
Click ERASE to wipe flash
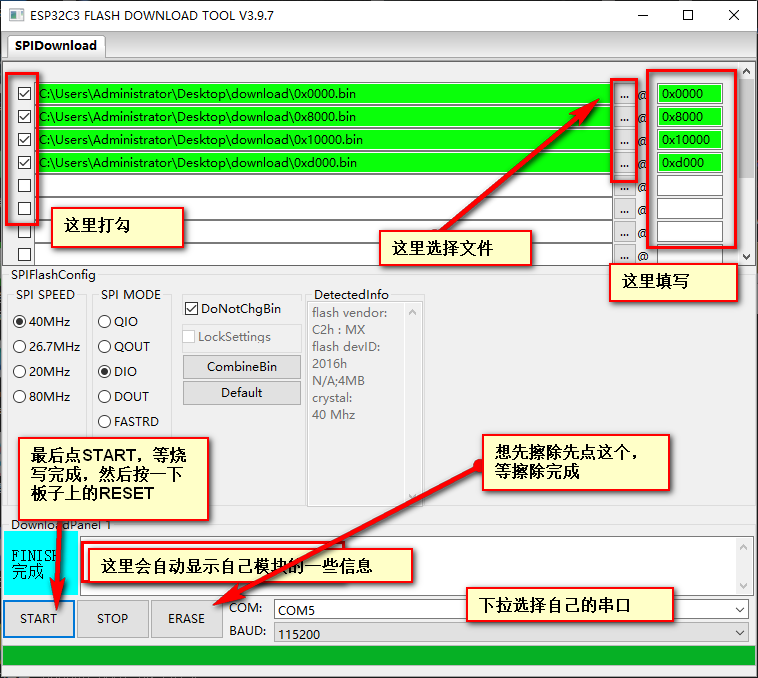pyautogui.click(x=186, y=619)
